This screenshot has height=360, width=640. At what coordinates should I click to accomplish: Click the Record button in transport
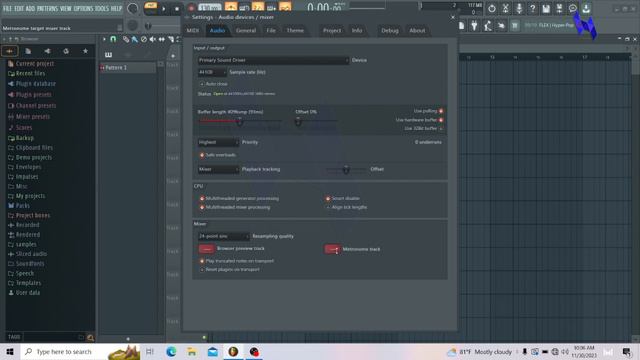click(191, 9)
